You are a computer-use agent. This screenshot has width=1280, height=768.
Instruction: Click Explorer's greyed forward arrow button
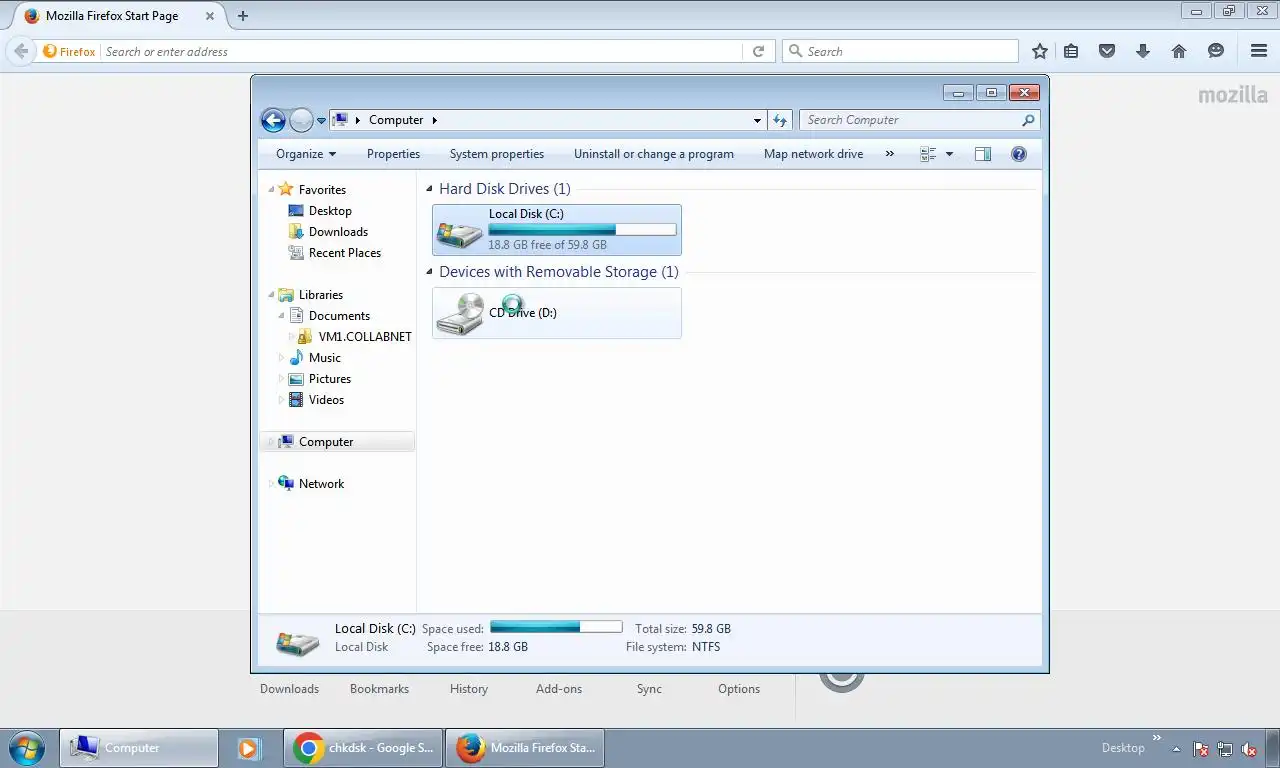[301, 120]
